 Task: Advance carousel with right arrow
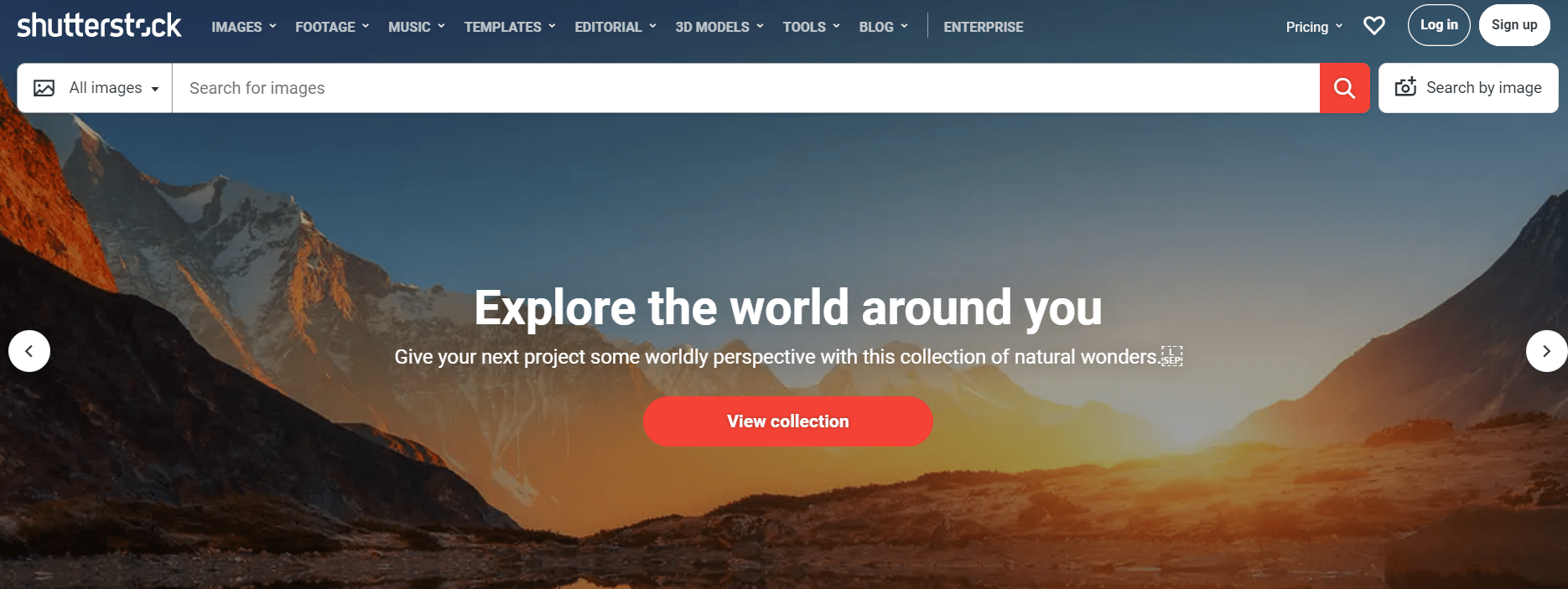tap(1546, 351)
